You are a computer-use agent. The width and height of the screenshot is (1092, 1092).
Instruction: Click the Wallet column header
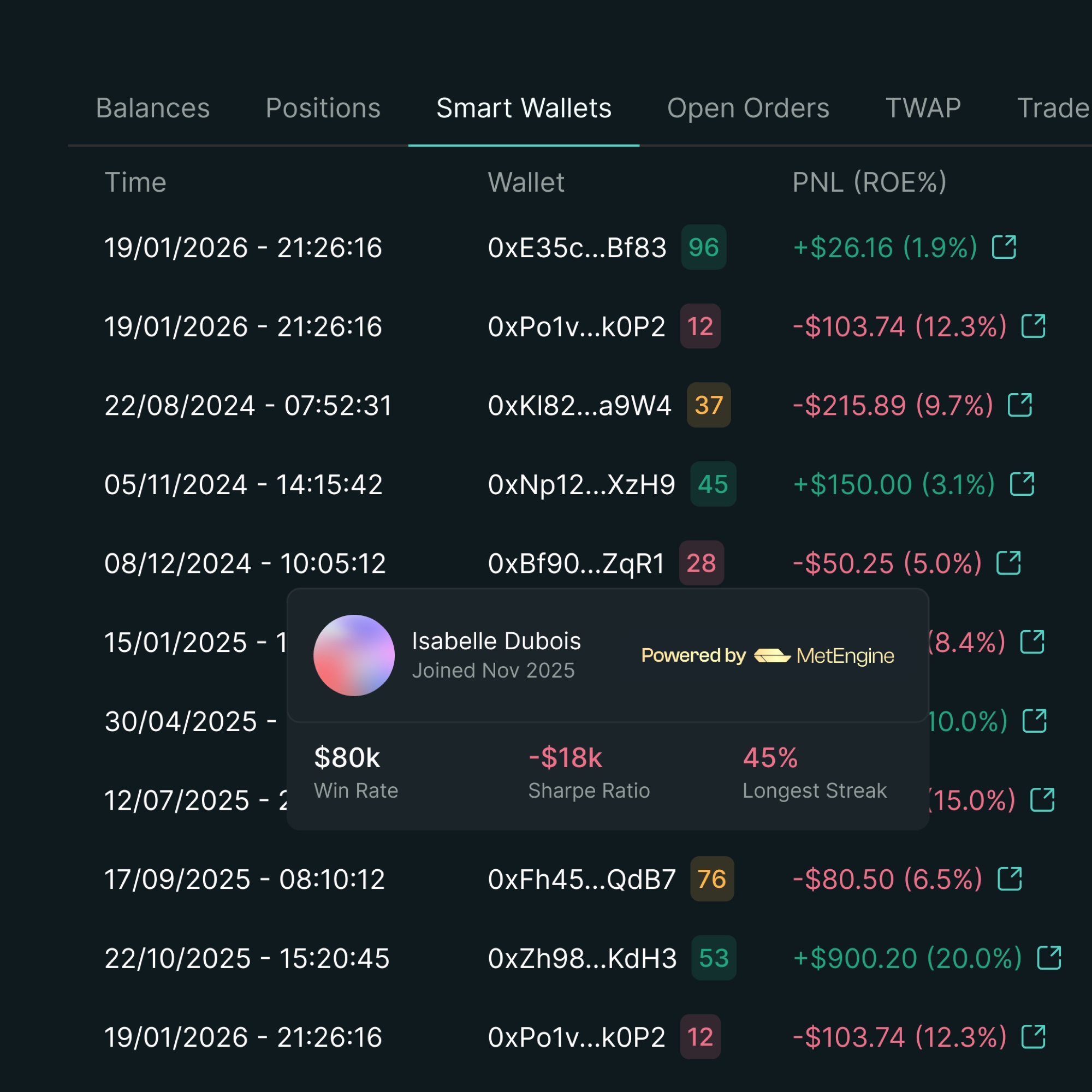coord(526,182)
